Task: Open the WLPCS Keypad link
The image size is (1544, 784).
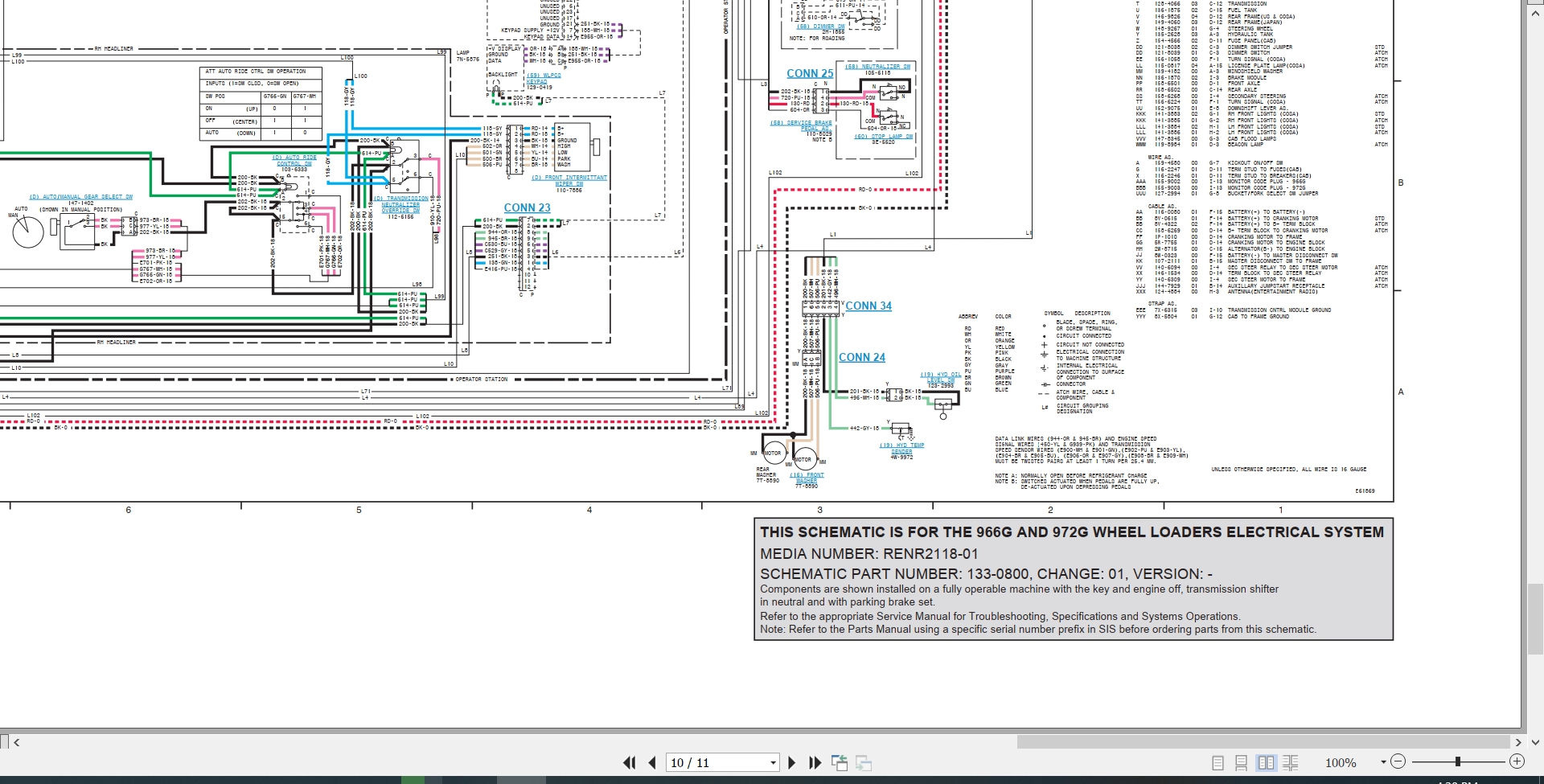Action: pyautogui.click(x=544, y=78)
